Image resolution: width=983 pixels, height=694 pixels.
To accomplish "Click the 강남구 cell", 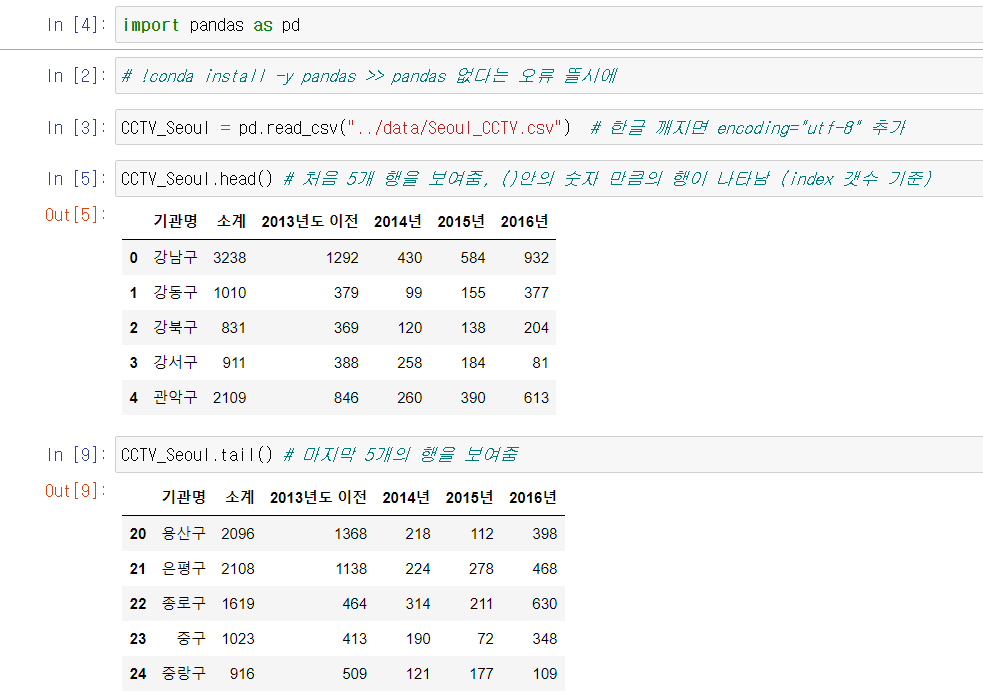I will (176, 257).
